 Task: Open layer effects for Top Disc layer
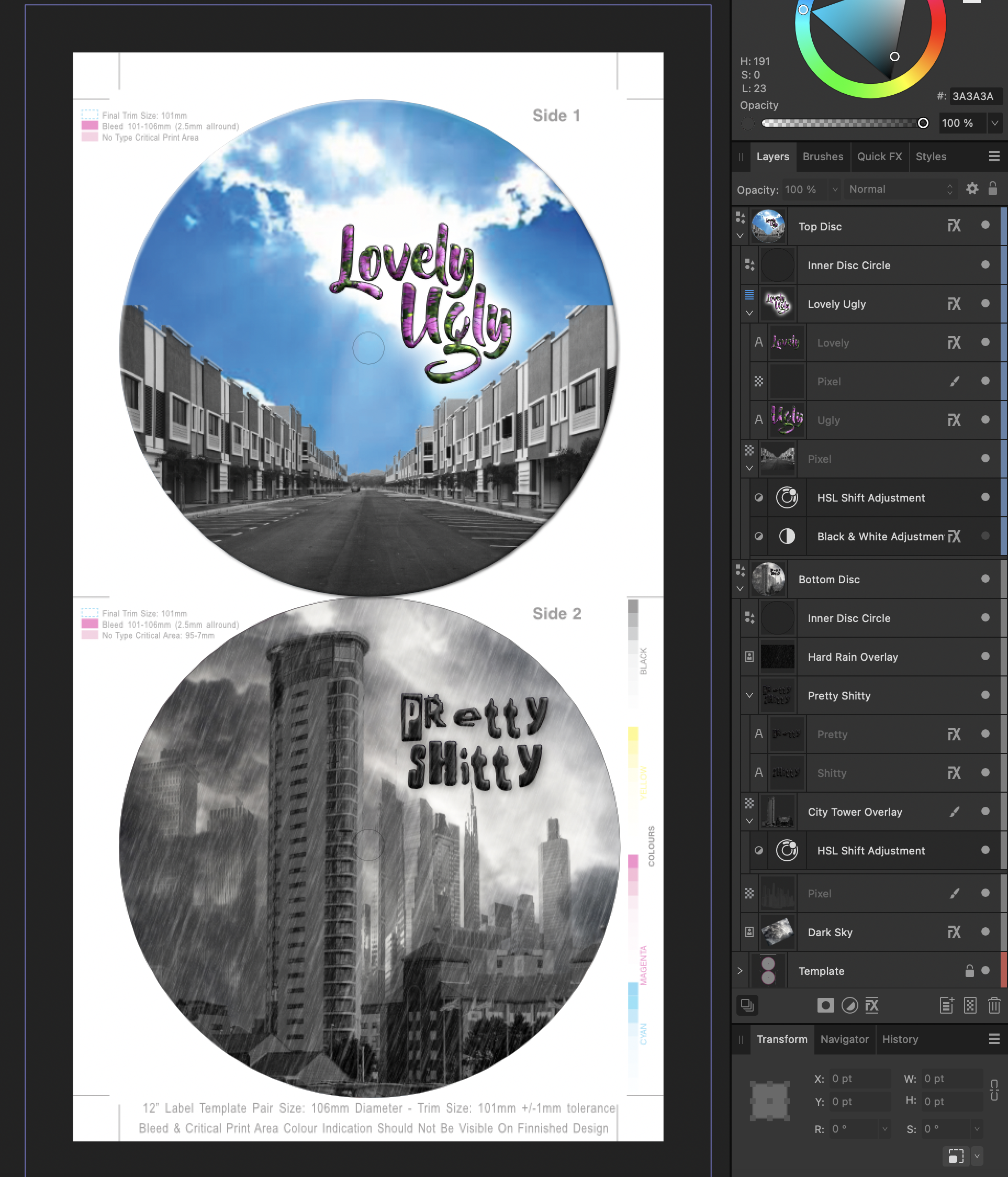click(x=954, y=226)
